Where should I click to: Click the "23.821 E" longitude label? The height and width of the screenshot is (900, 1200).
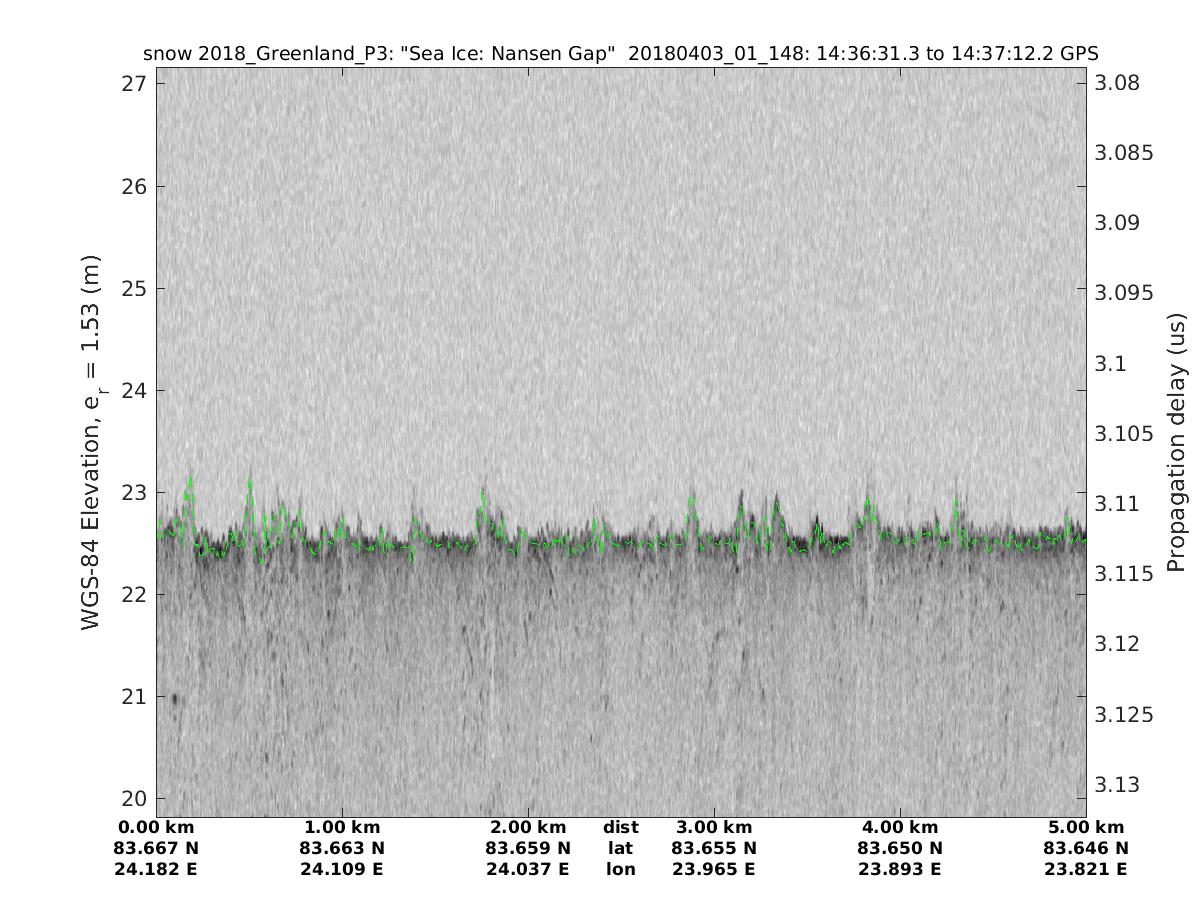point(1086,869)
